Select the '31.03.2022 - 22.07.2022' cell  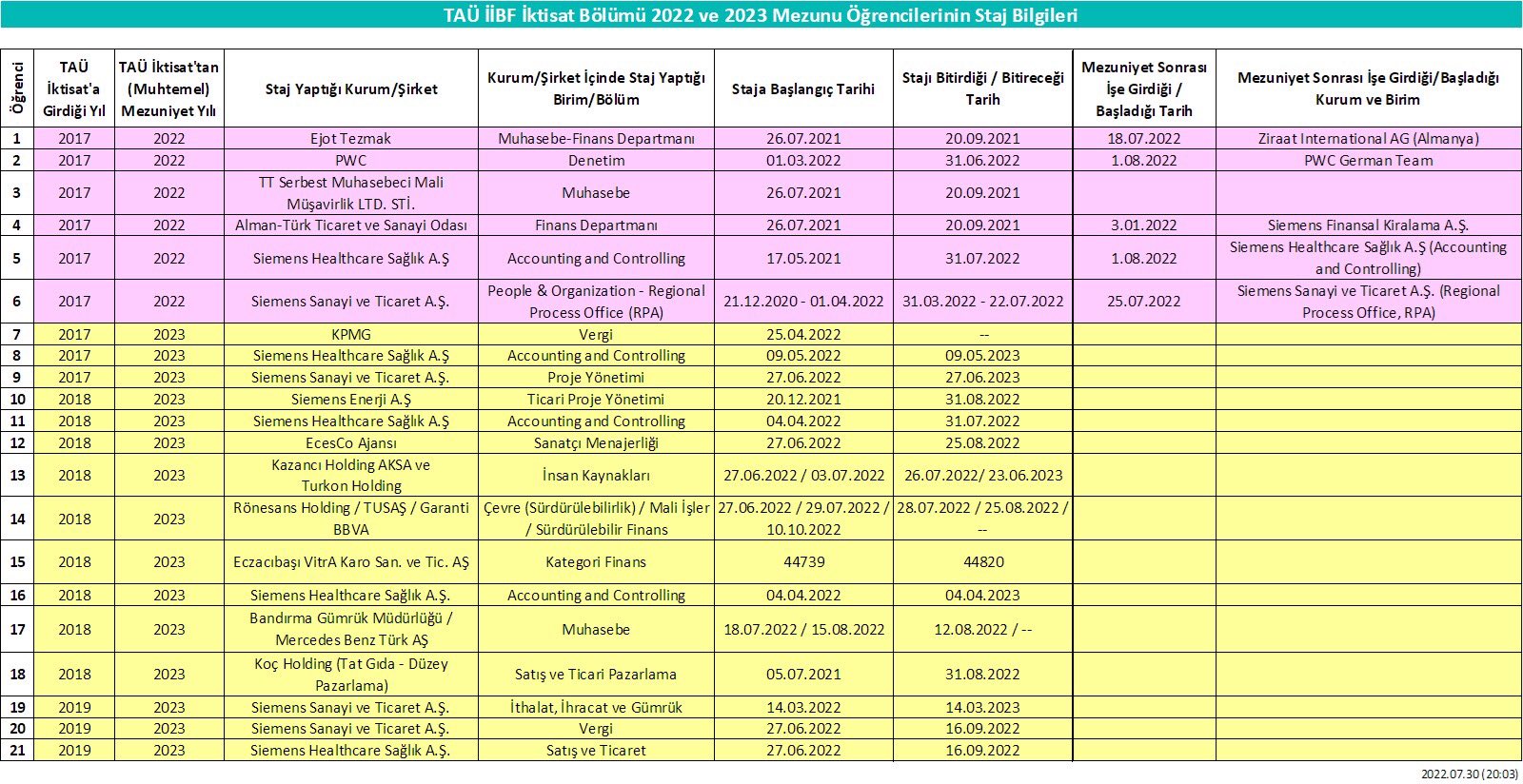(982, 301)
